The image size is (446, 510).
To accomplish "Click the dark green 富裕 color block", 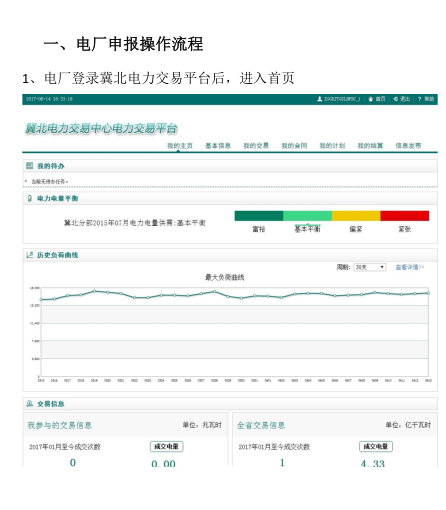I will click(259, 216).
